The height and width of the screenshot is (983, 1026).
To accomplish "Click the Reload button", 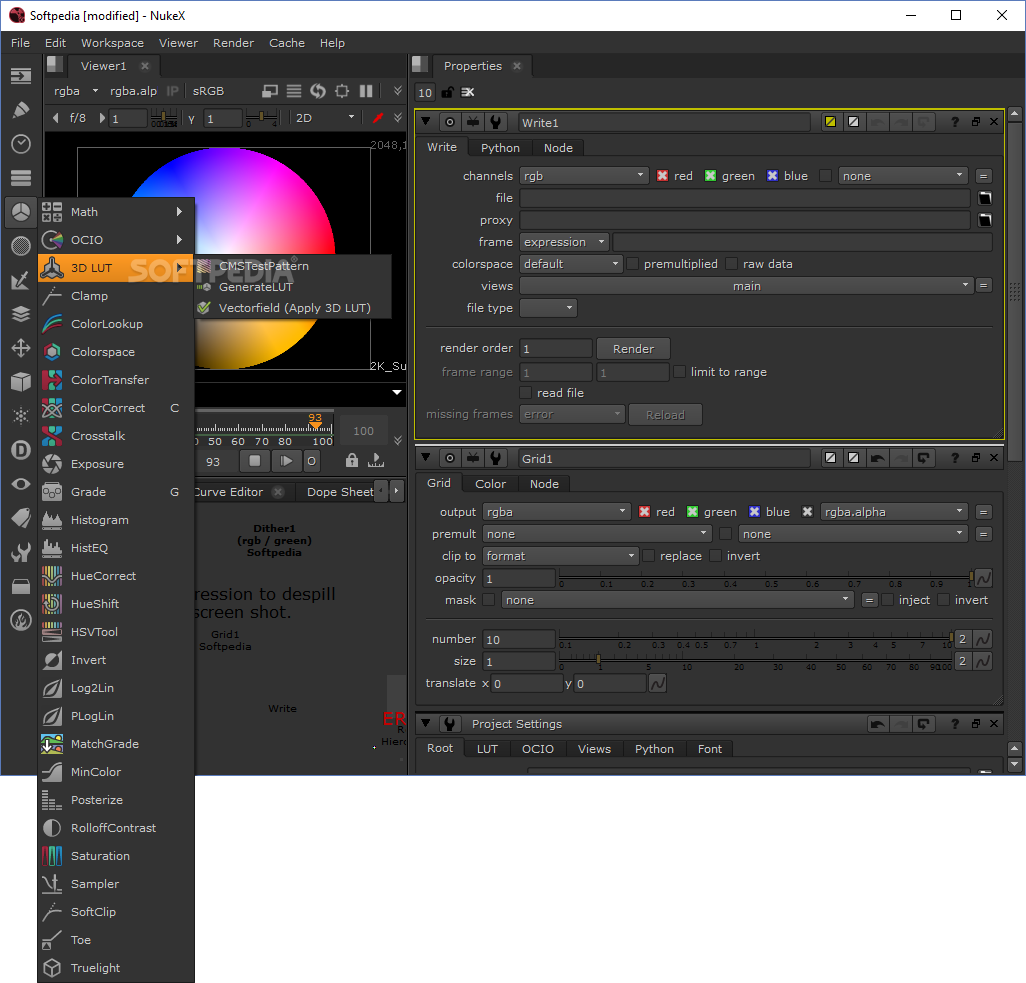I will (665, 415).
